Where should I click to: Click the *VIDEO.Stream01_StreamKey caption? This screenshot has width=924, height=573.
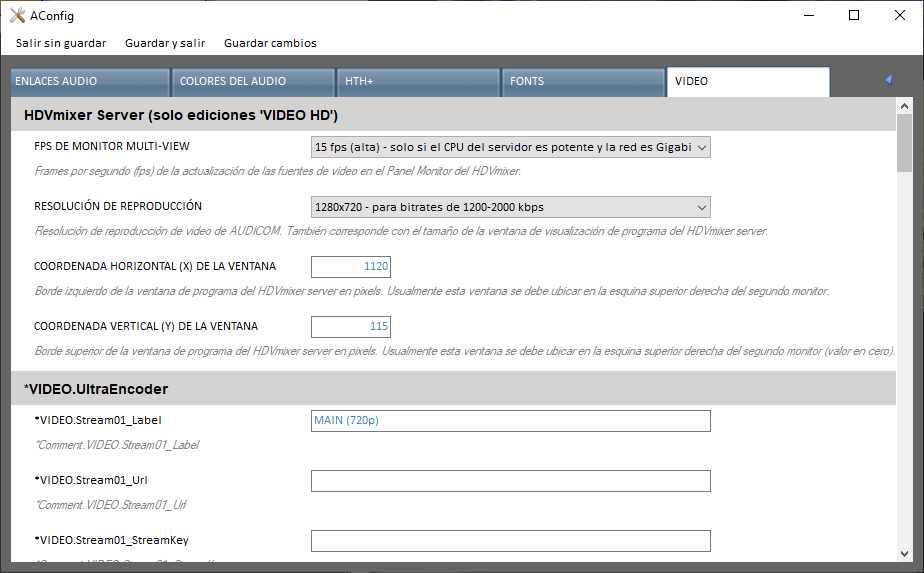111,541
